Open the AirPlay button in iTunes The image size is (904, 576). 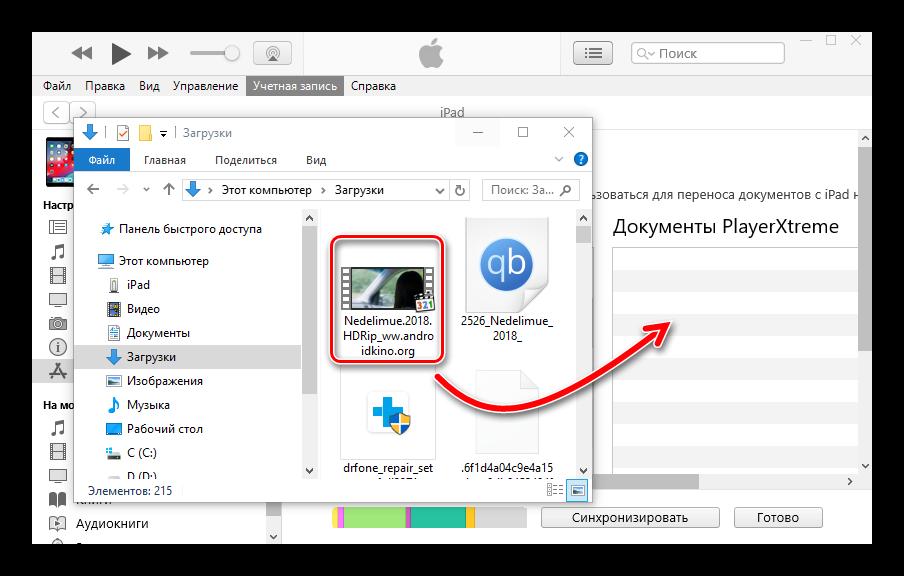pos(273,54)
